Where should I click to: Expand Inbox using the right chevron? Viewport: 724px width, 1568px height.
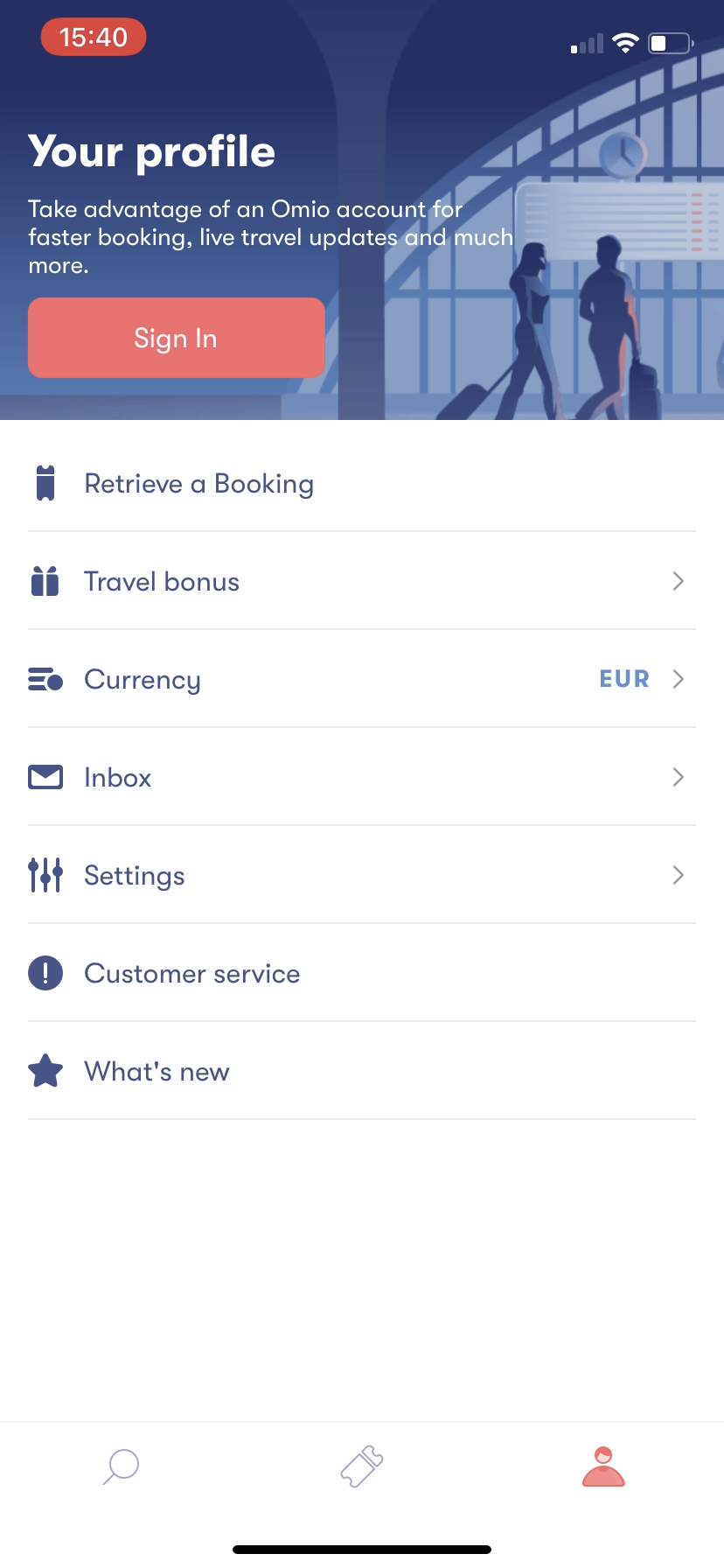[678, 777]
